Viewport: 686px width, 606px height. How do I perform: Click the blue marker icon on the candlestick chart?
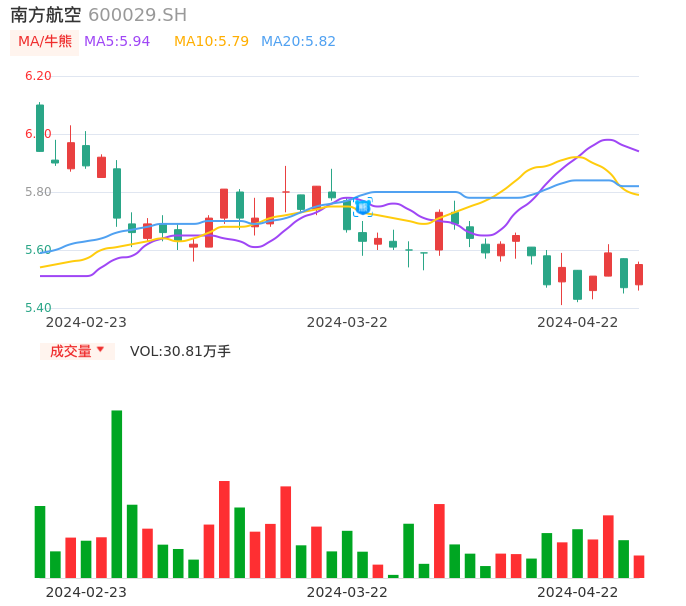point(362,207)
